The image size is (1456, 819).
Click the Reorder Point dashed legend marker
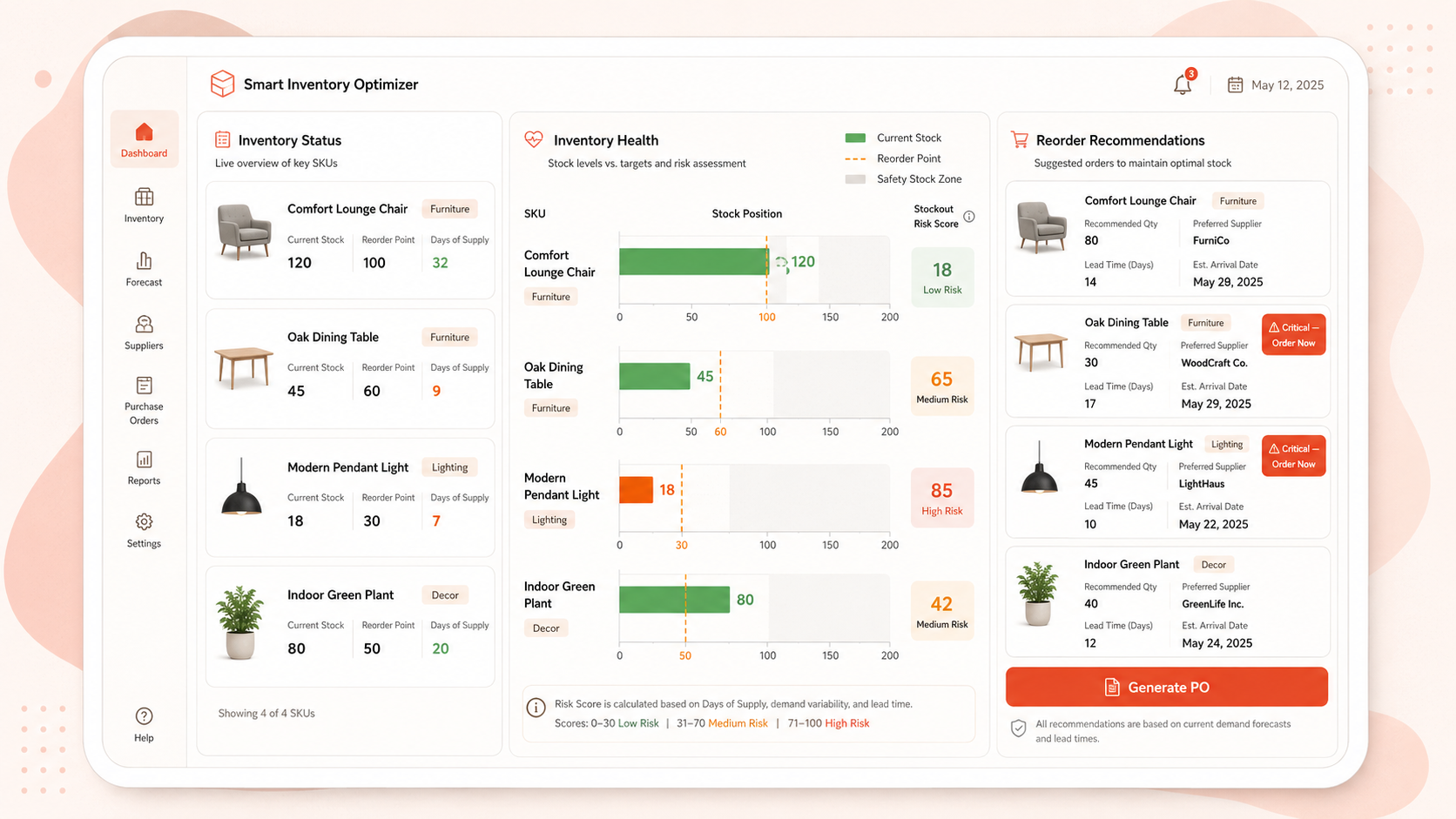(855, 158)
